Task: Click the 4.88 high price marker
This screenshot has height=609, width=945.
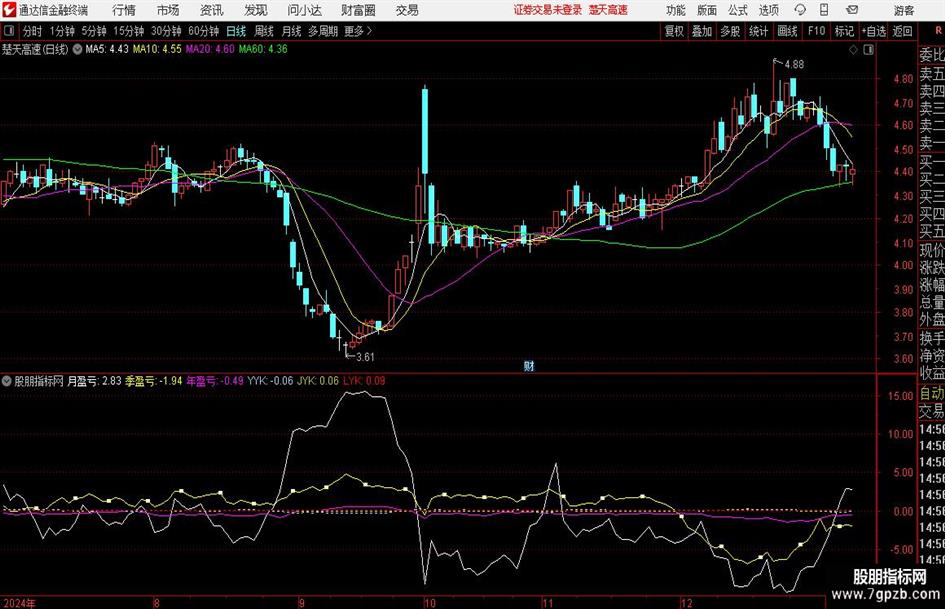Action: click(x=793, y=64)
